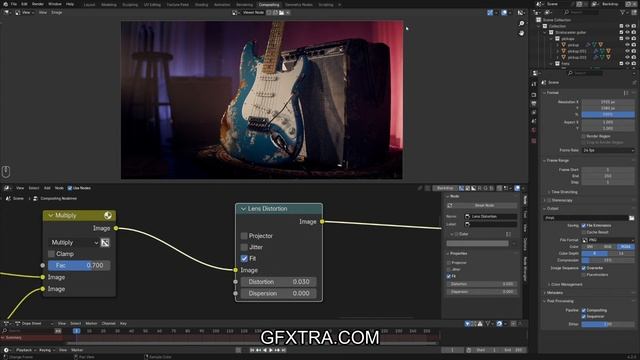Image resolution: width=640 pixels, height=360 pixels.
Task: Jump to the last frame of playback
Action: [x=283, y=350]
